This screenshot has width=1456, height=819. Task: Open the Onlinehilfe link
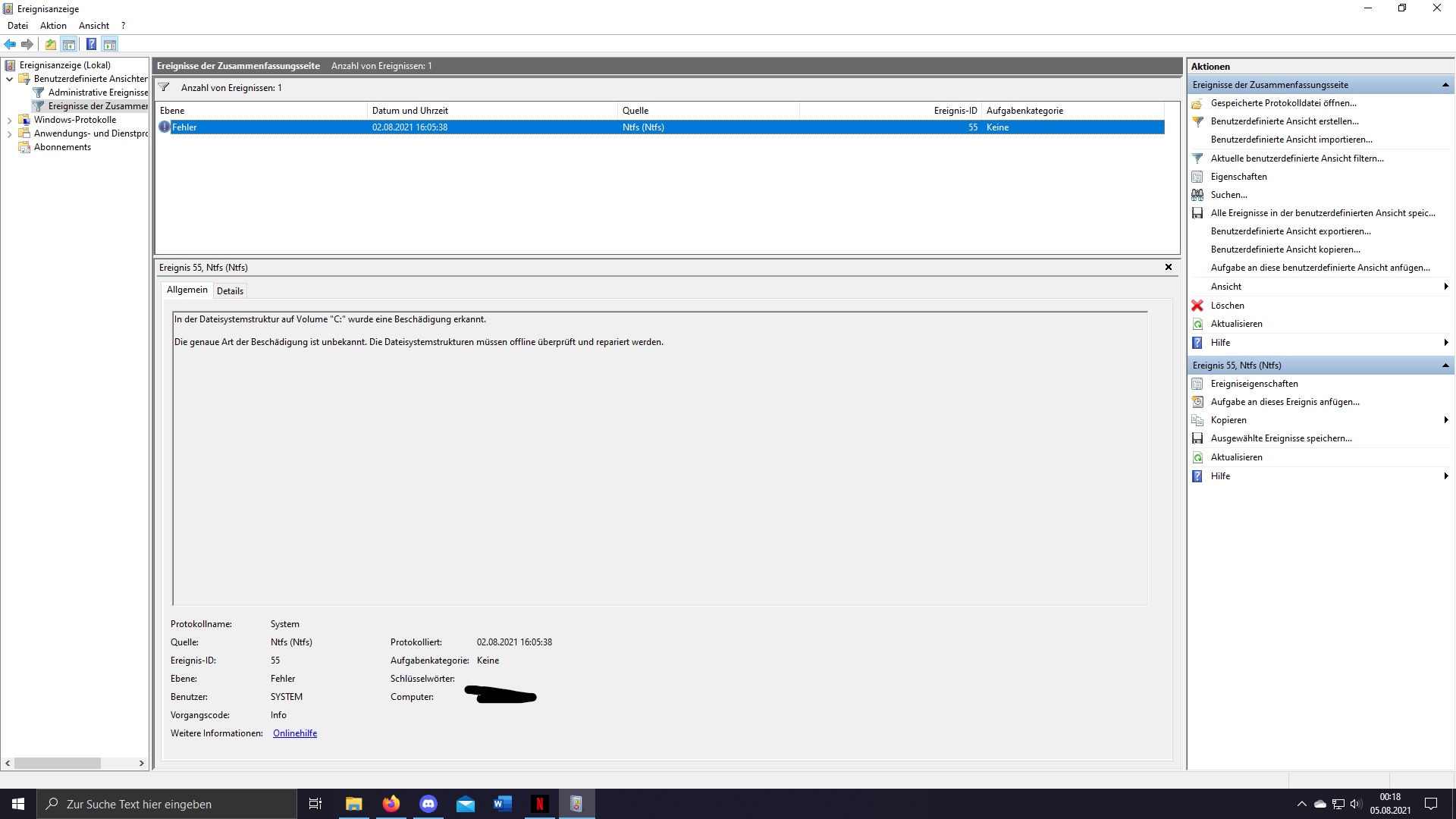[x=294, y=733]
